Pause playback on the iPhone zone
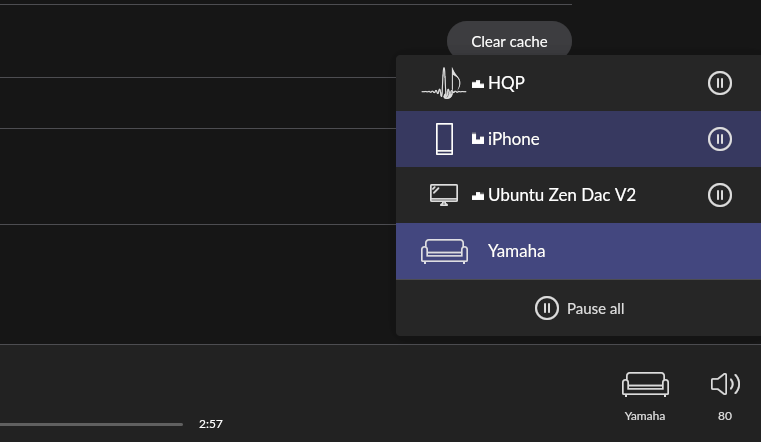The image size is (761, 442). [719, 139]
